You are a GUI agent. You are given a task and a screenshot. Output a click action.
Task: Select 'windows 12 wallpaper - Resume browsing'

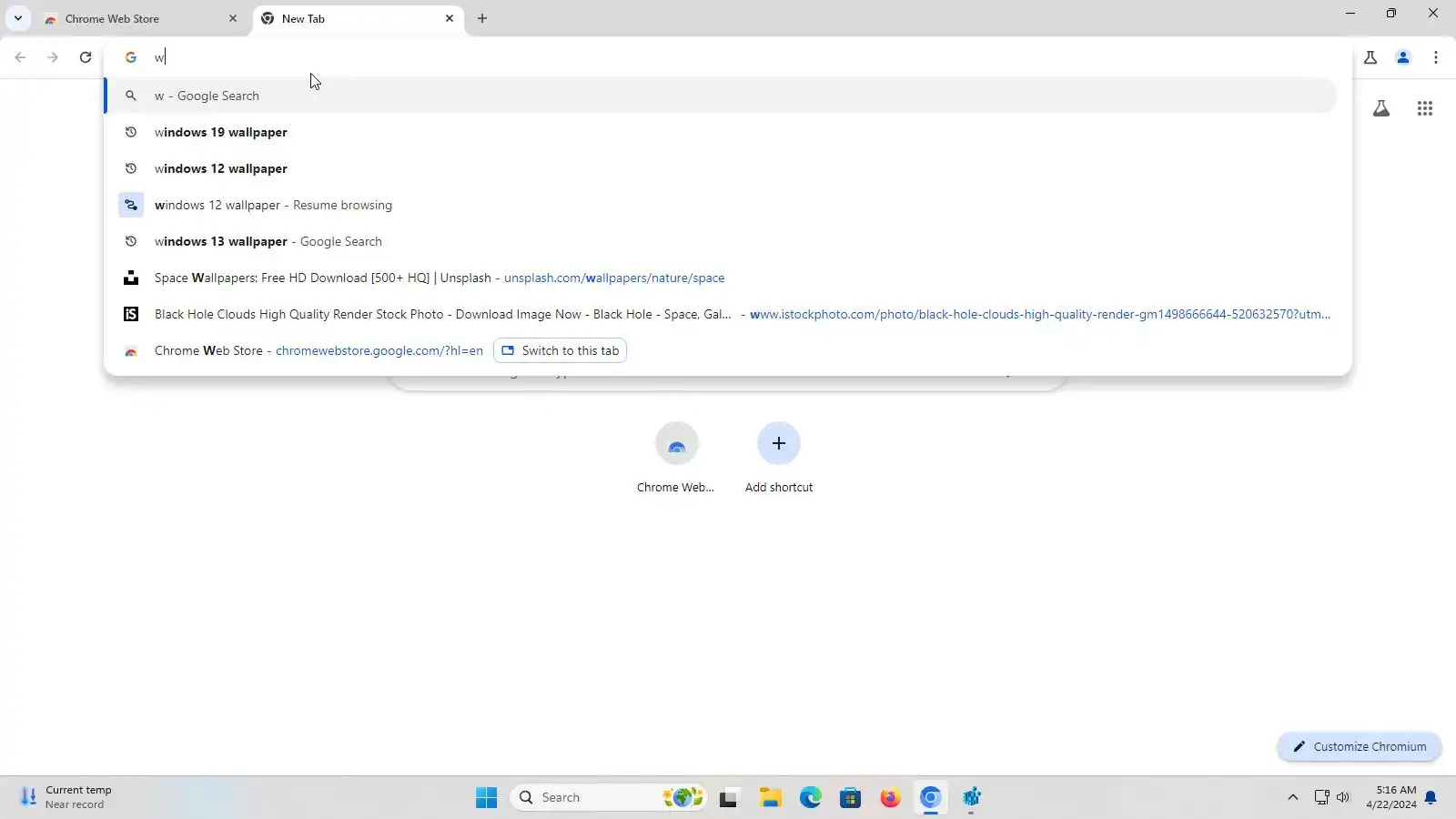click(721, 205)
